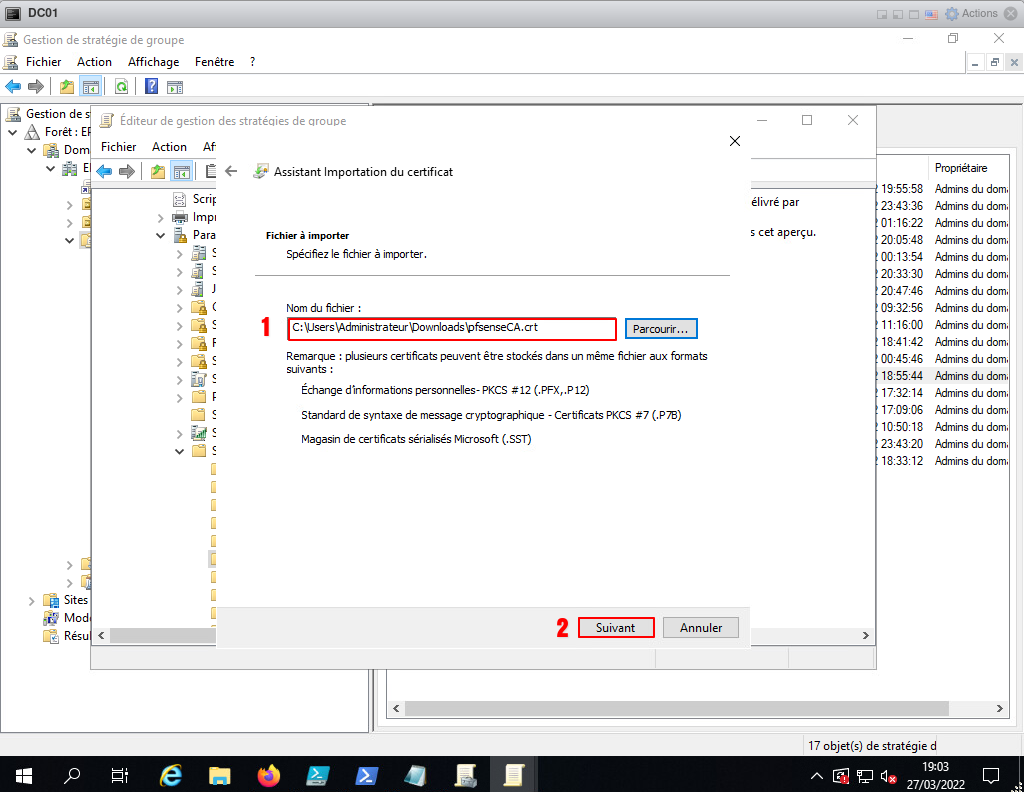
Task: Open Internet Explorer from the taskbar
Action: [x=172, y=775]
